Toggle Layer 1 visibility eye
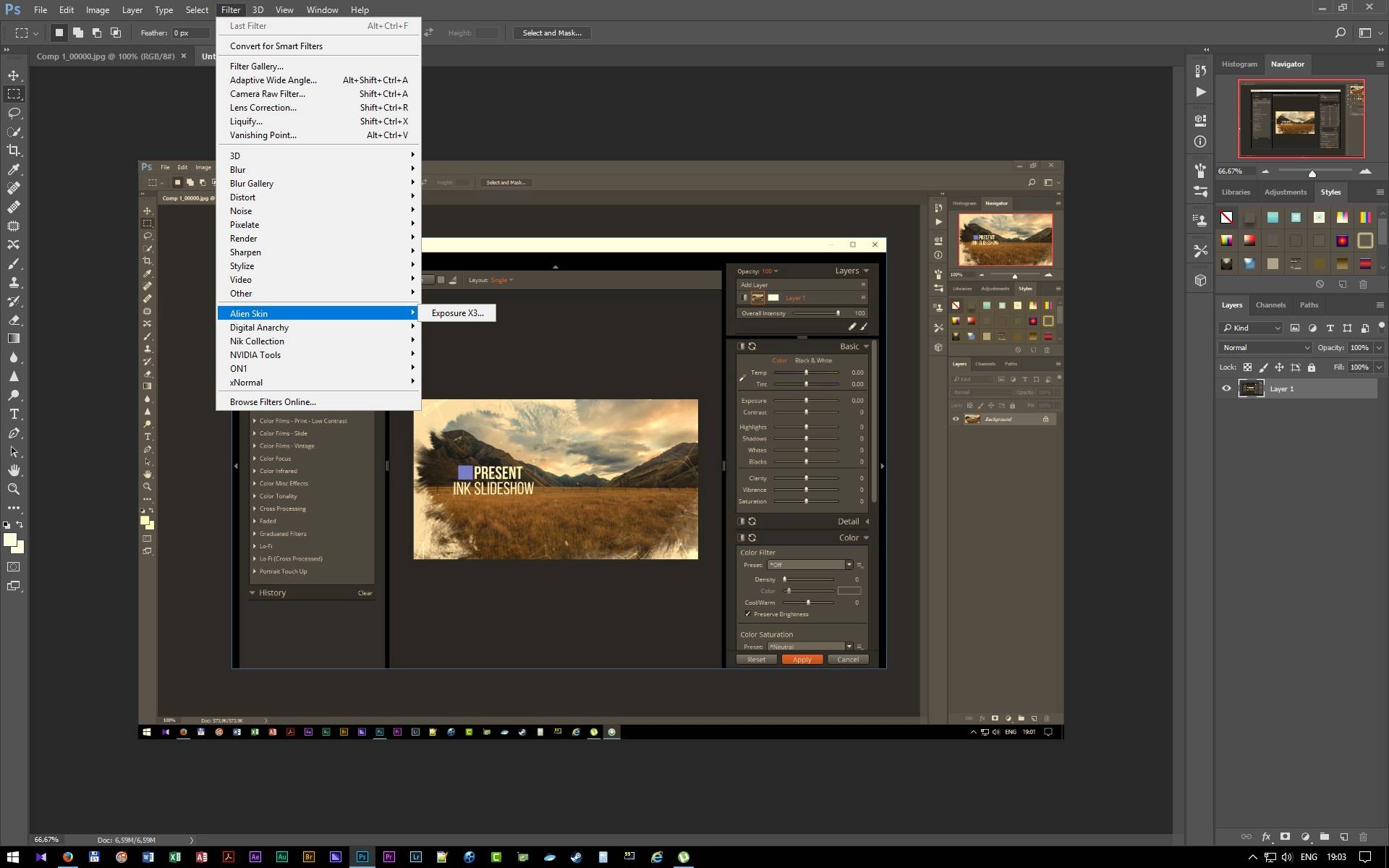The height and width of the screenshot is (868, 1389). 1226,388
